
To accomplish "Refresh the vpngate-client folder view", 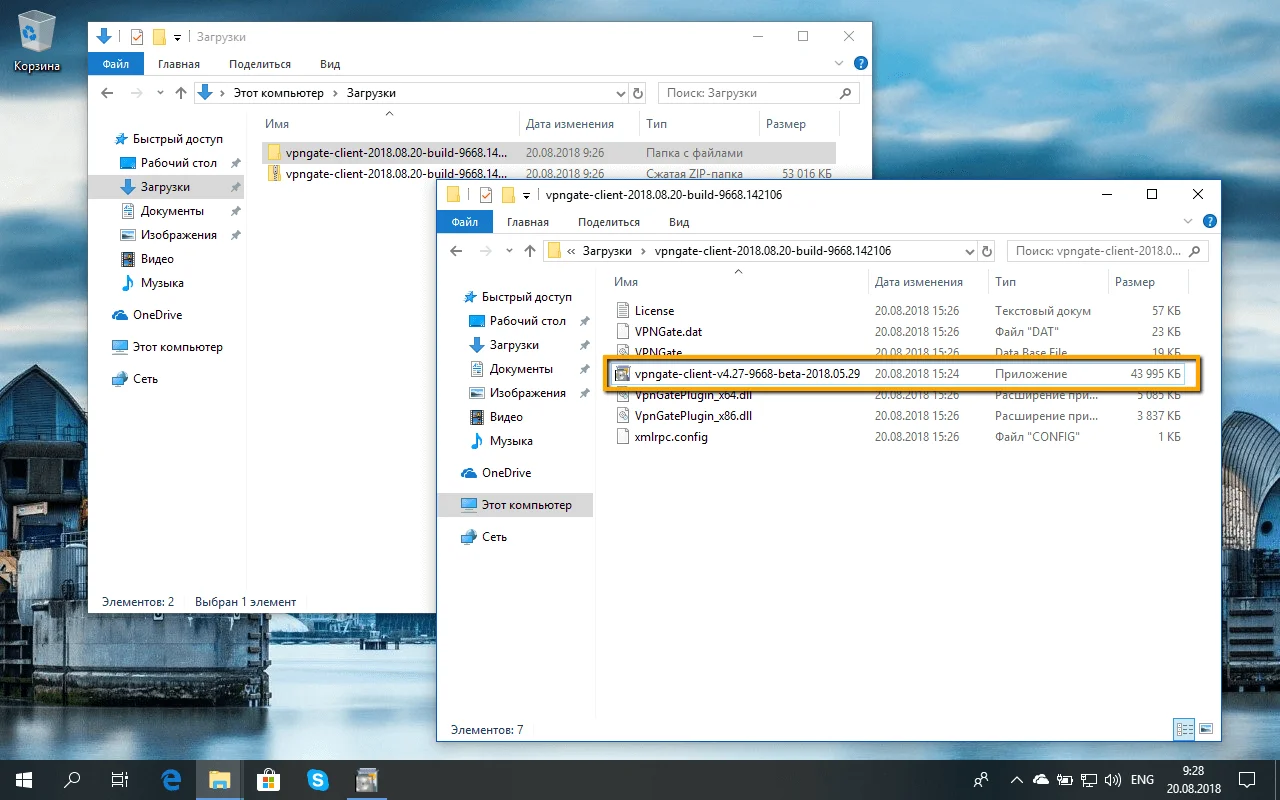I will [x=987, y=251].
